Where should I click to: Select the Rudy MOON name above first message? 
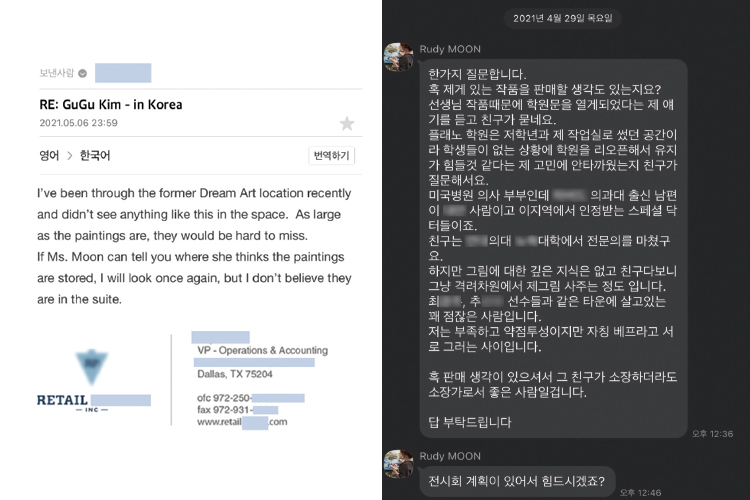pos(450,49)
